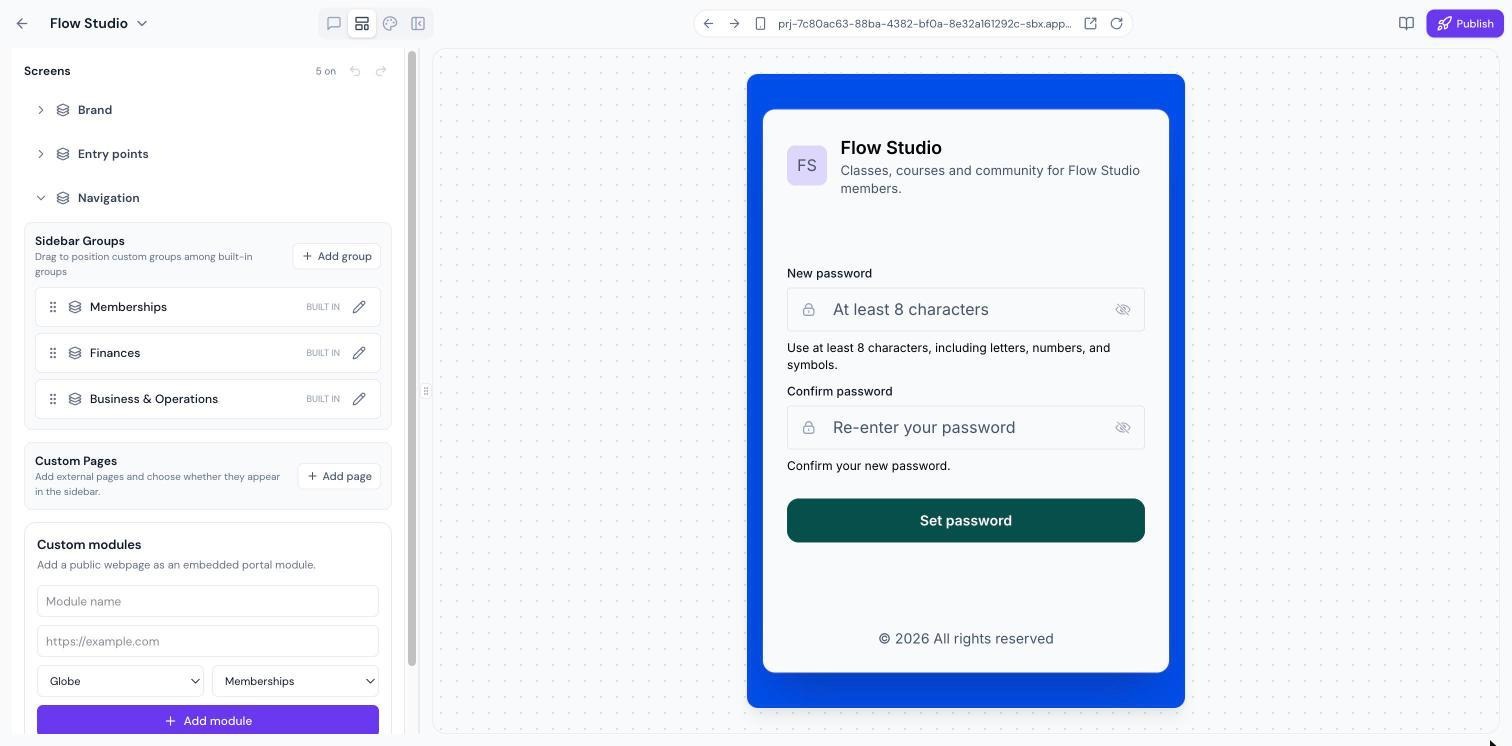Publish the project

coord(1465,23)
